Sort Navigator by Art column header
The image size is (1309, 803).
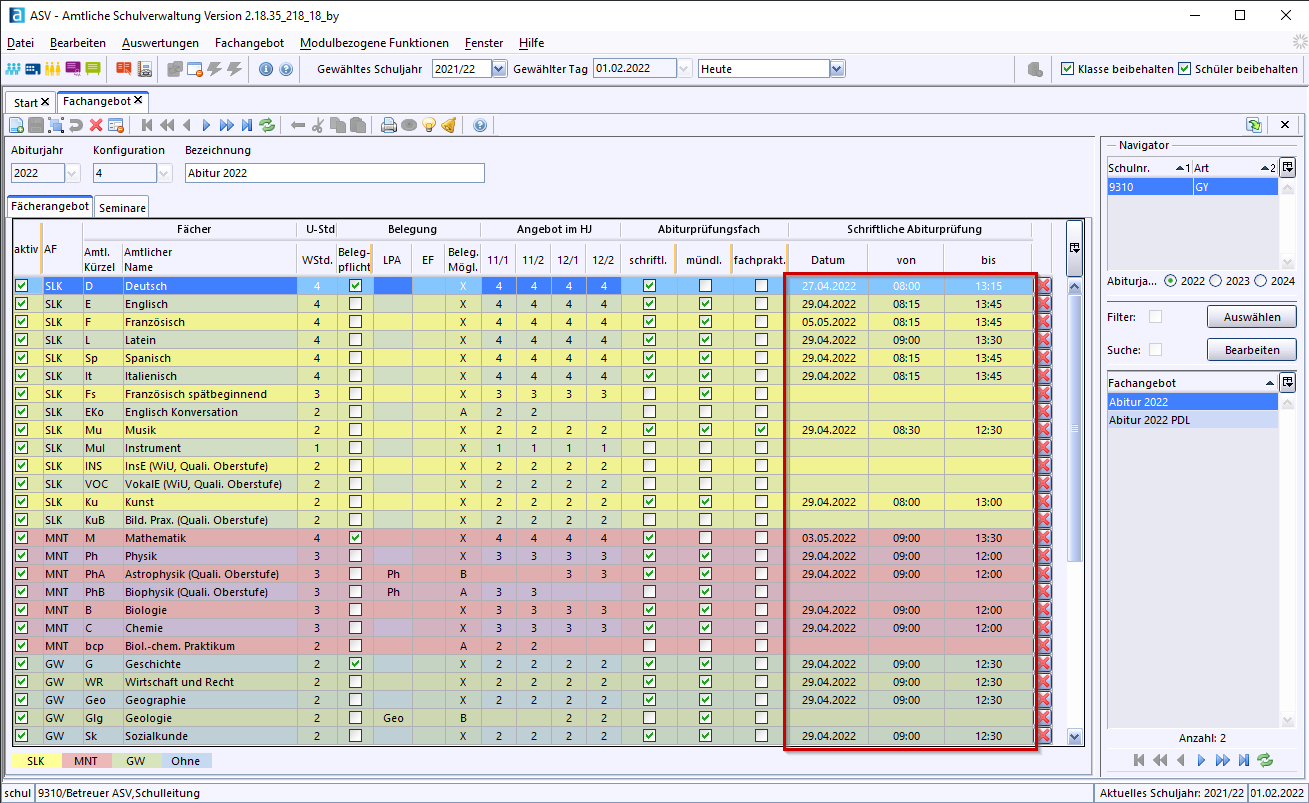pyautogui.click(x=1235, y=168)
